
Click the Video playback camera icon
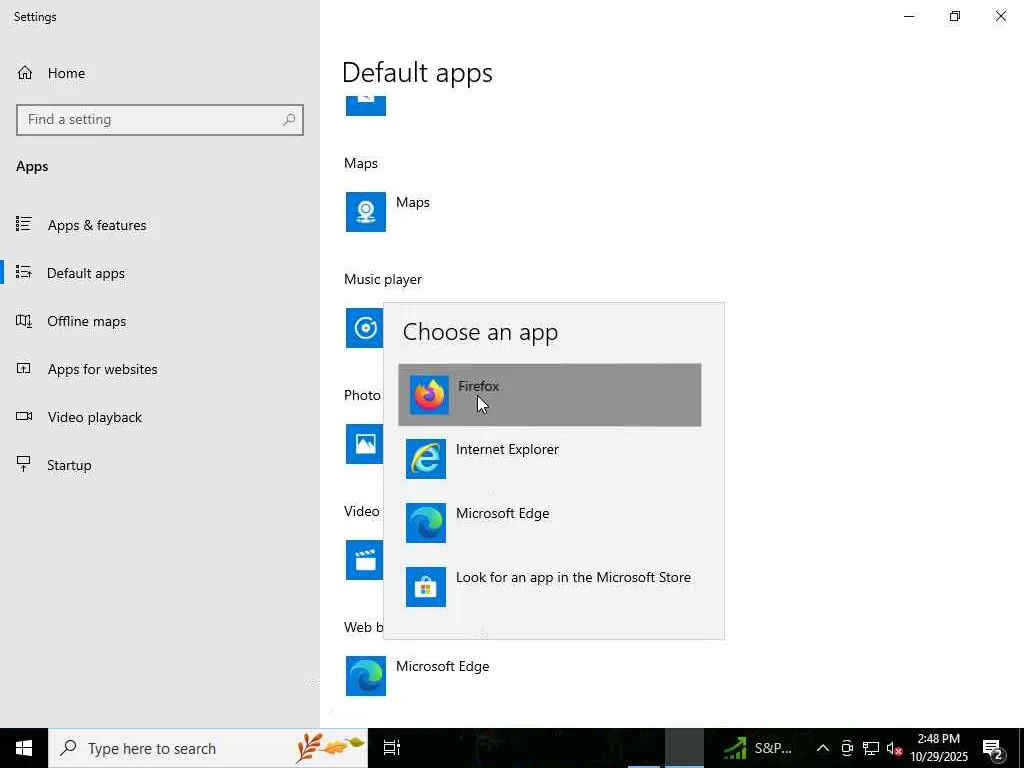(24, 416)
